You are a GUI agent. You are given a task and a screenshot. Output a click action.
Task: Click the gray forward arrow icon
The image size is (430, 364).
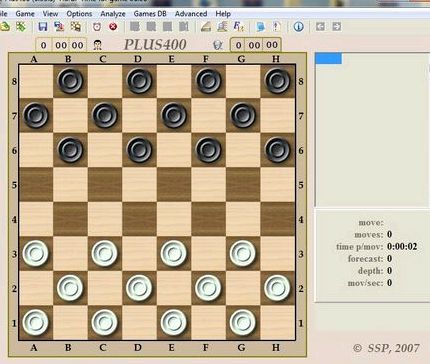click(337, 26)
